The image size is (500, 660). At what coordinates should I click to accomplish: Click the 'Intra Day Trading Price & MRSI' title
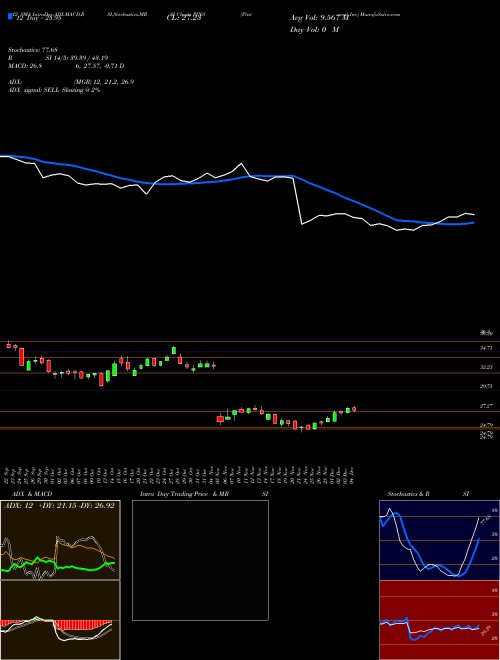pyautogui.click(x=204, y=494)
